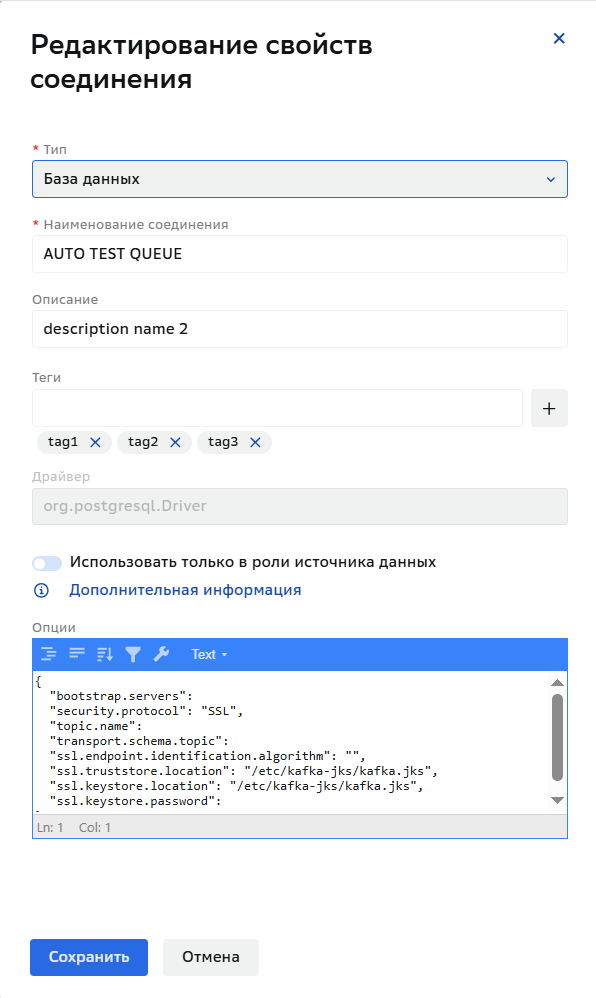The image size is (596, 998).
Task: Click the "security.protocol": "SSL" line
Action: (x=146, y=711)
